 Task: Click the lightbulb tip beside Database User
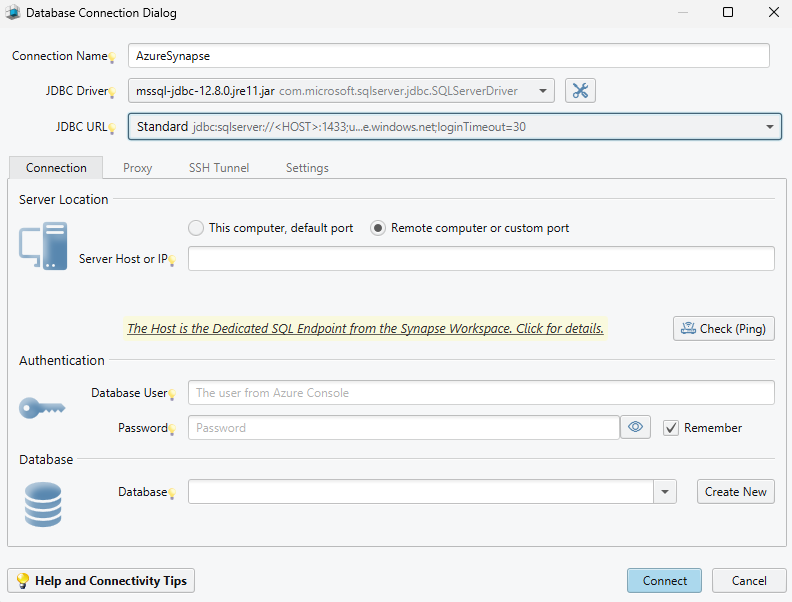172,395
